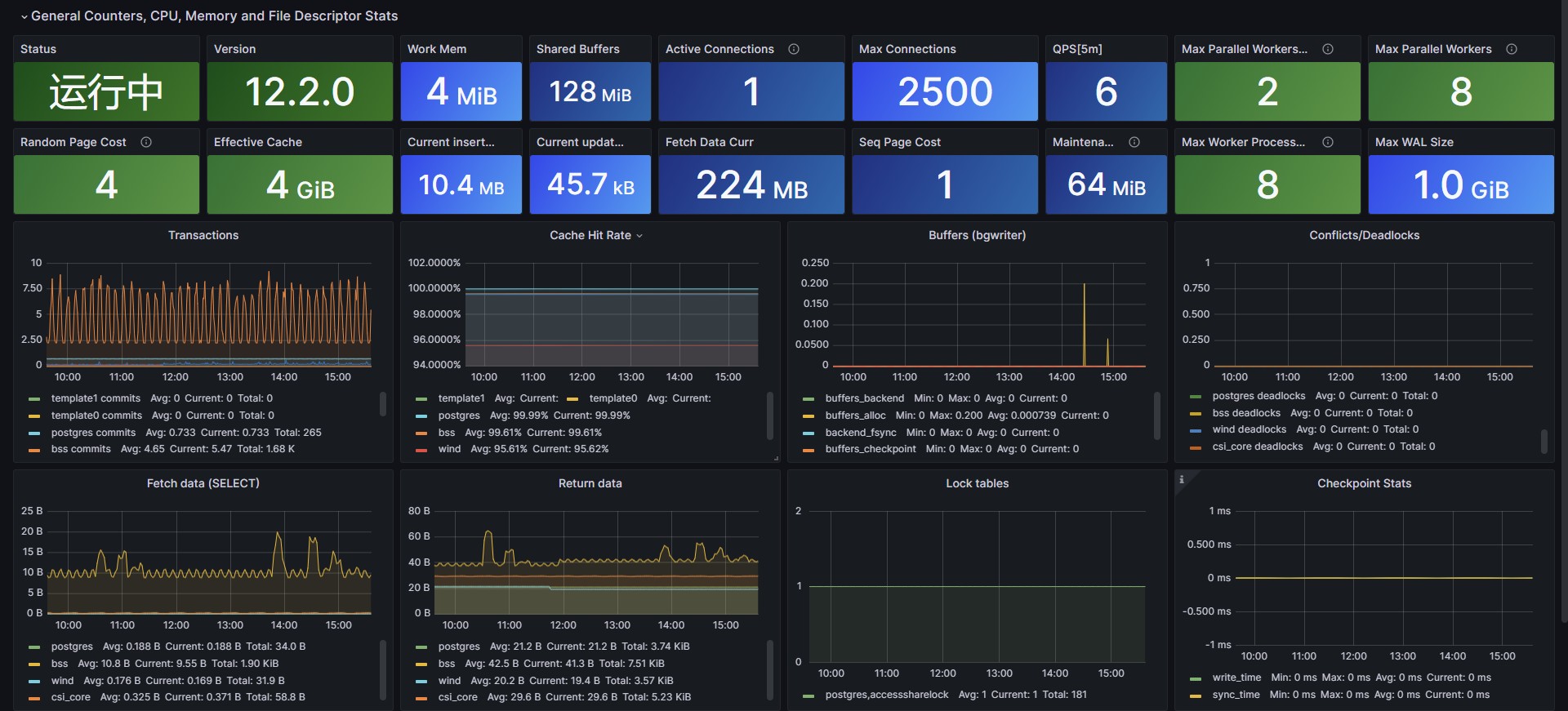Click info icon on Max Parallel Workers panel showing 8
This screenshot has width=1568, height=711.
1512,49
